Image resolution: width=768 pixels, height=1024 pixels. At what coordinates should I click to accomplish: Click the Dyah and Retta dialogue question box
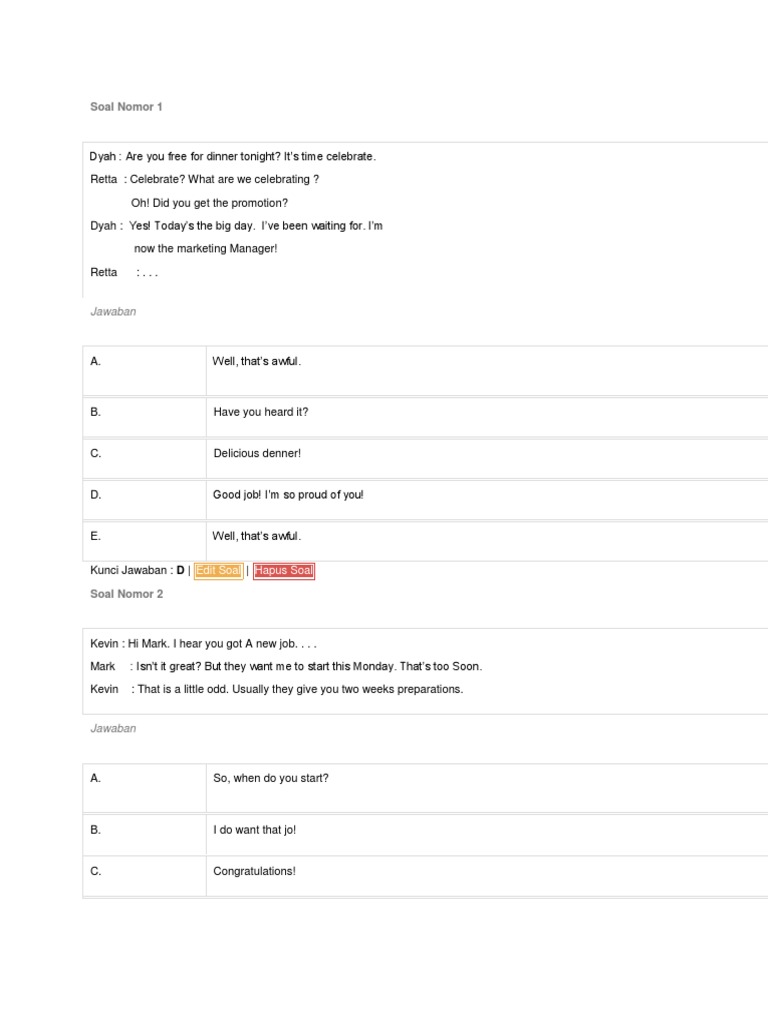425,220
